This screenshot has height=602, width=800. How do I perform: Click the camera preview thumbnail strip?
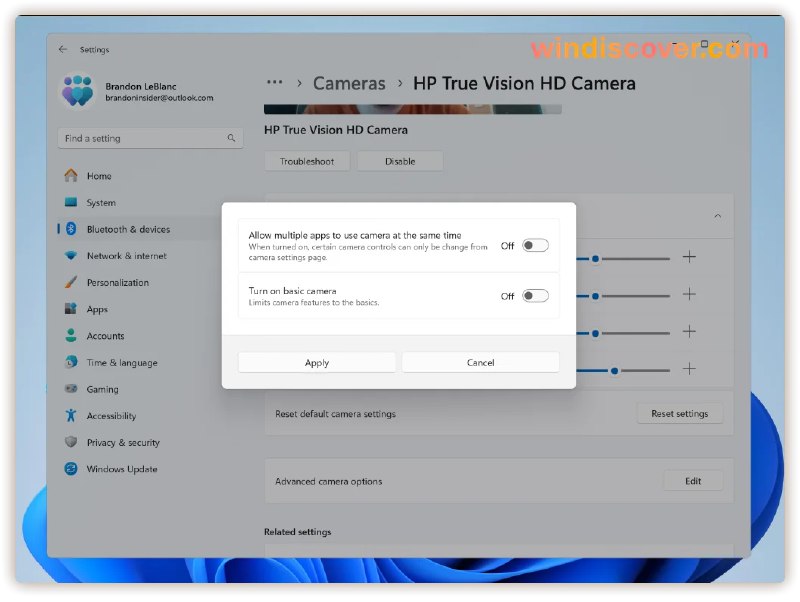click(413, 109)
